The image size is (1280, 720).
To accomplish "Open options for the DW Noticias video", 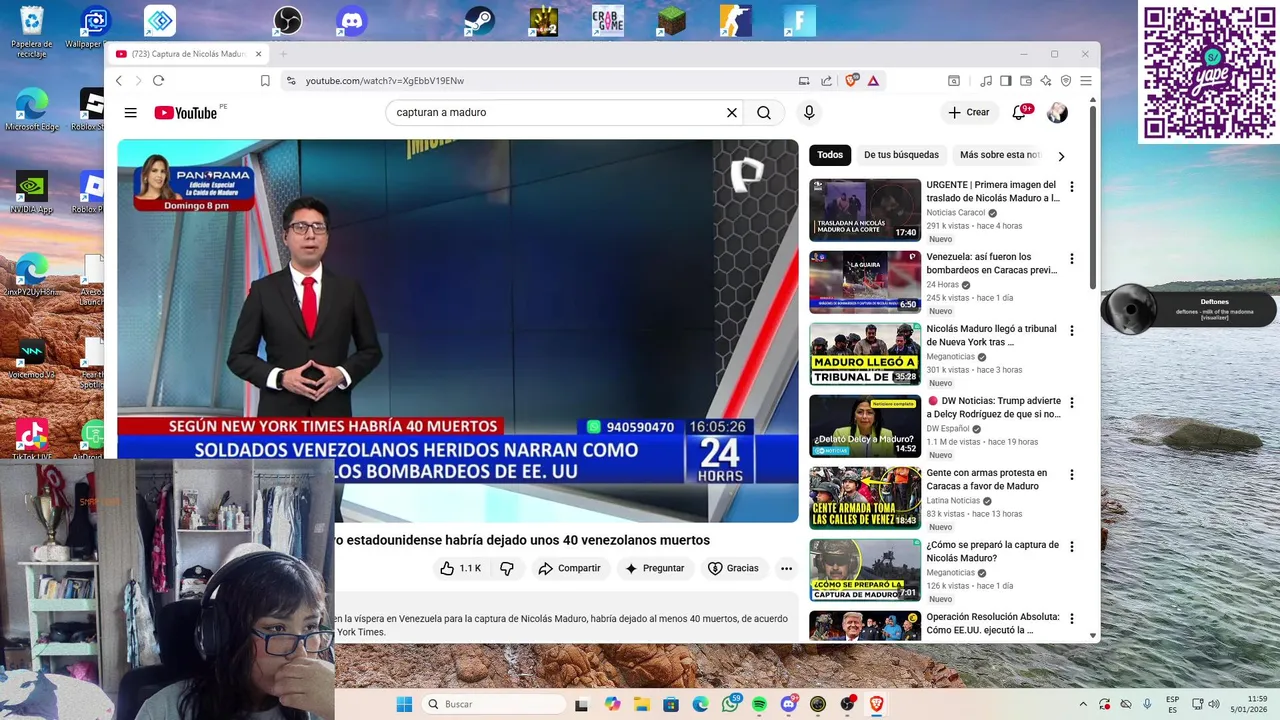I will click(x=1071, y=403).
